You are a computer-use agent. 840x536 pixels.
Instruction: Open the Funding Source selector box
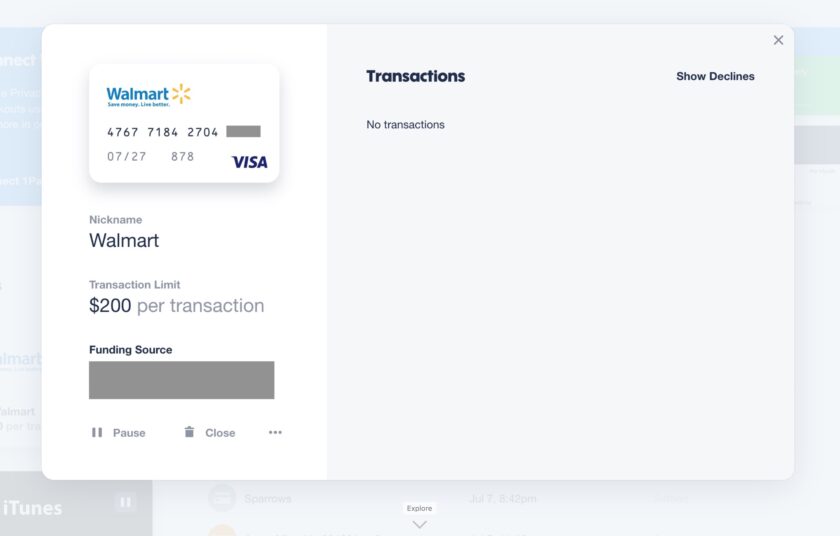tap(182, 380)
